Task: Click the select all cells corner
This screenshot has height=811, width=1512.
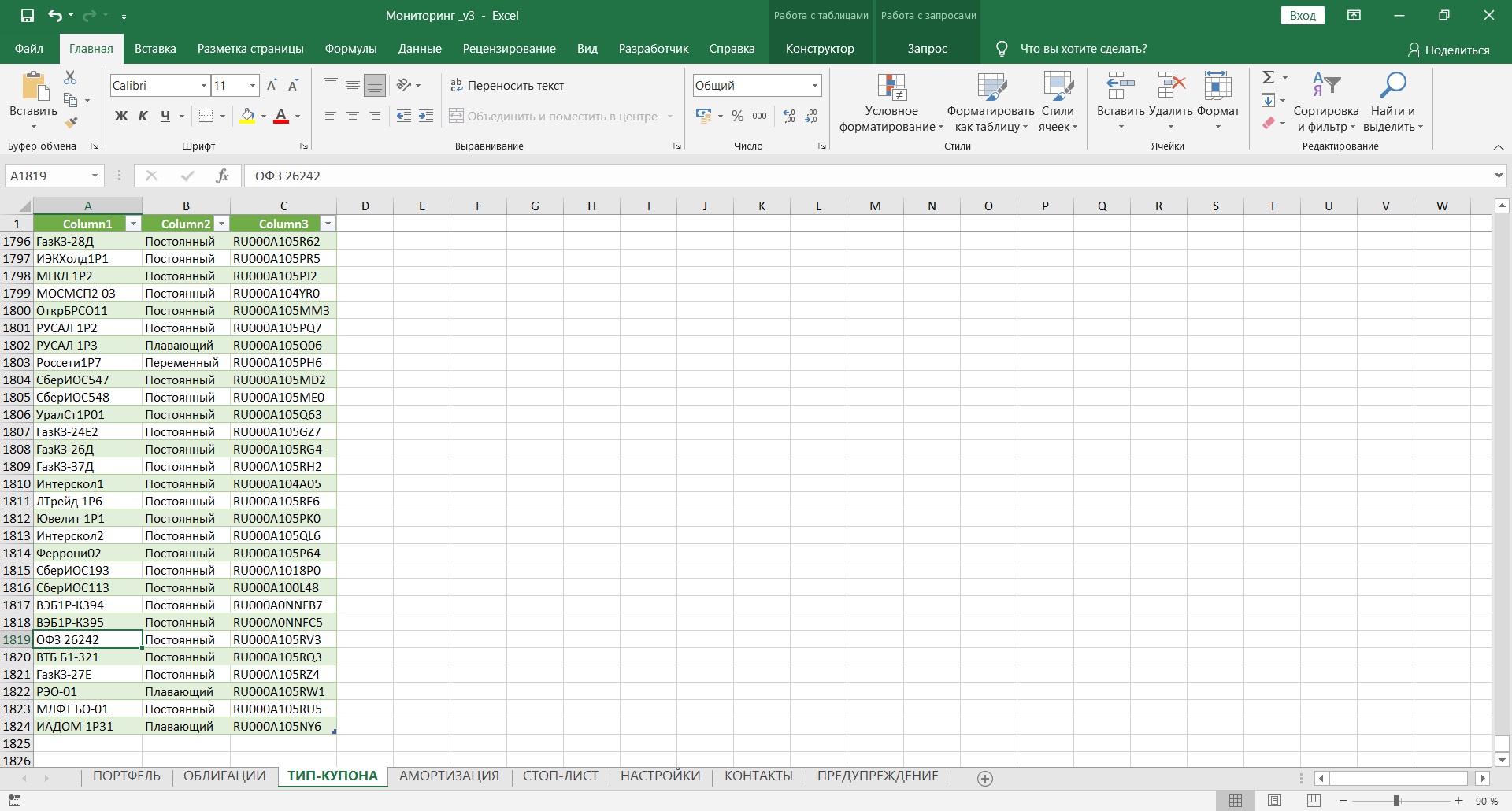Action: point(17,206)
